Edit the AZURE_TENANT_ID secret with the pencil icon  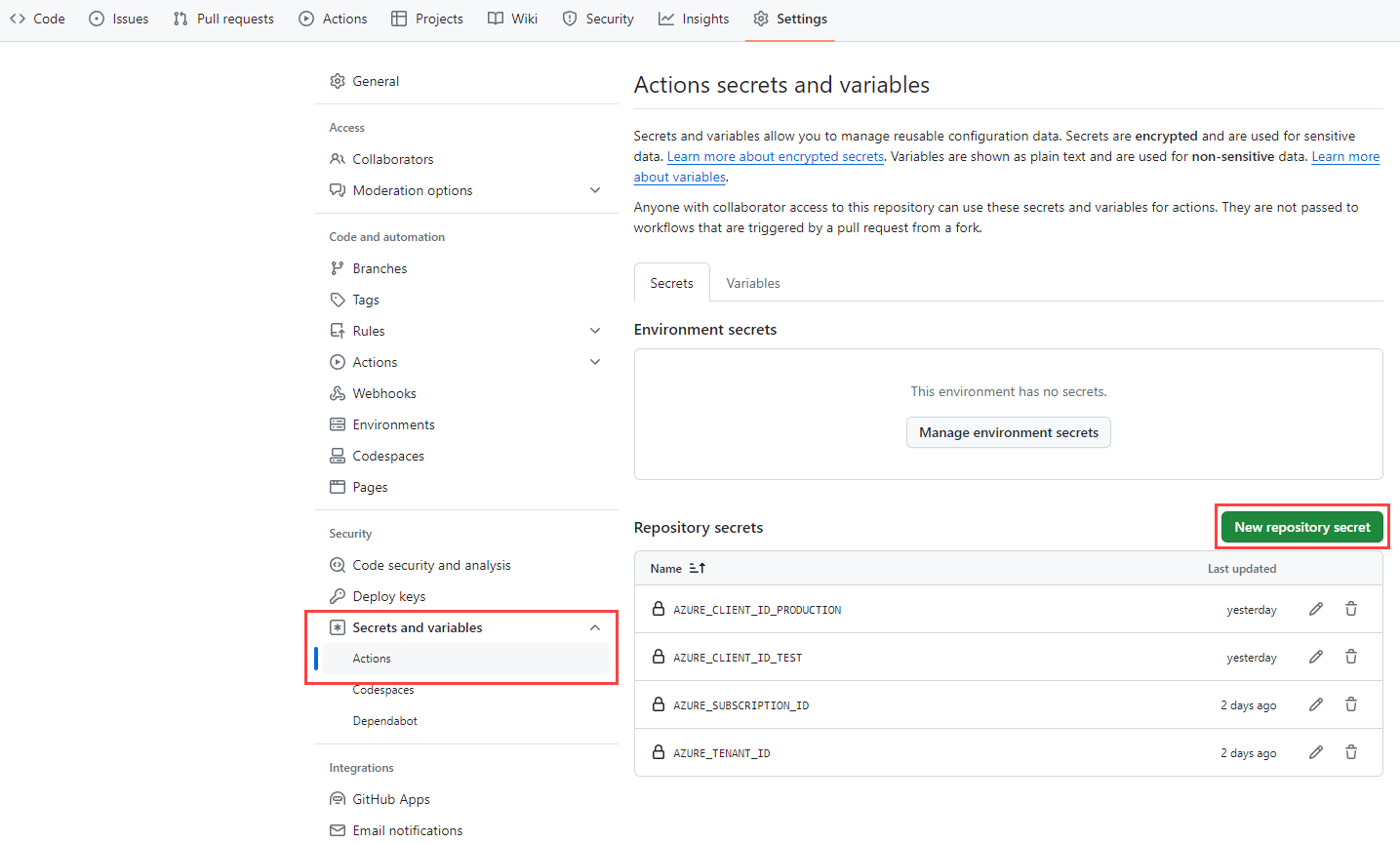tap(1316, 752)
